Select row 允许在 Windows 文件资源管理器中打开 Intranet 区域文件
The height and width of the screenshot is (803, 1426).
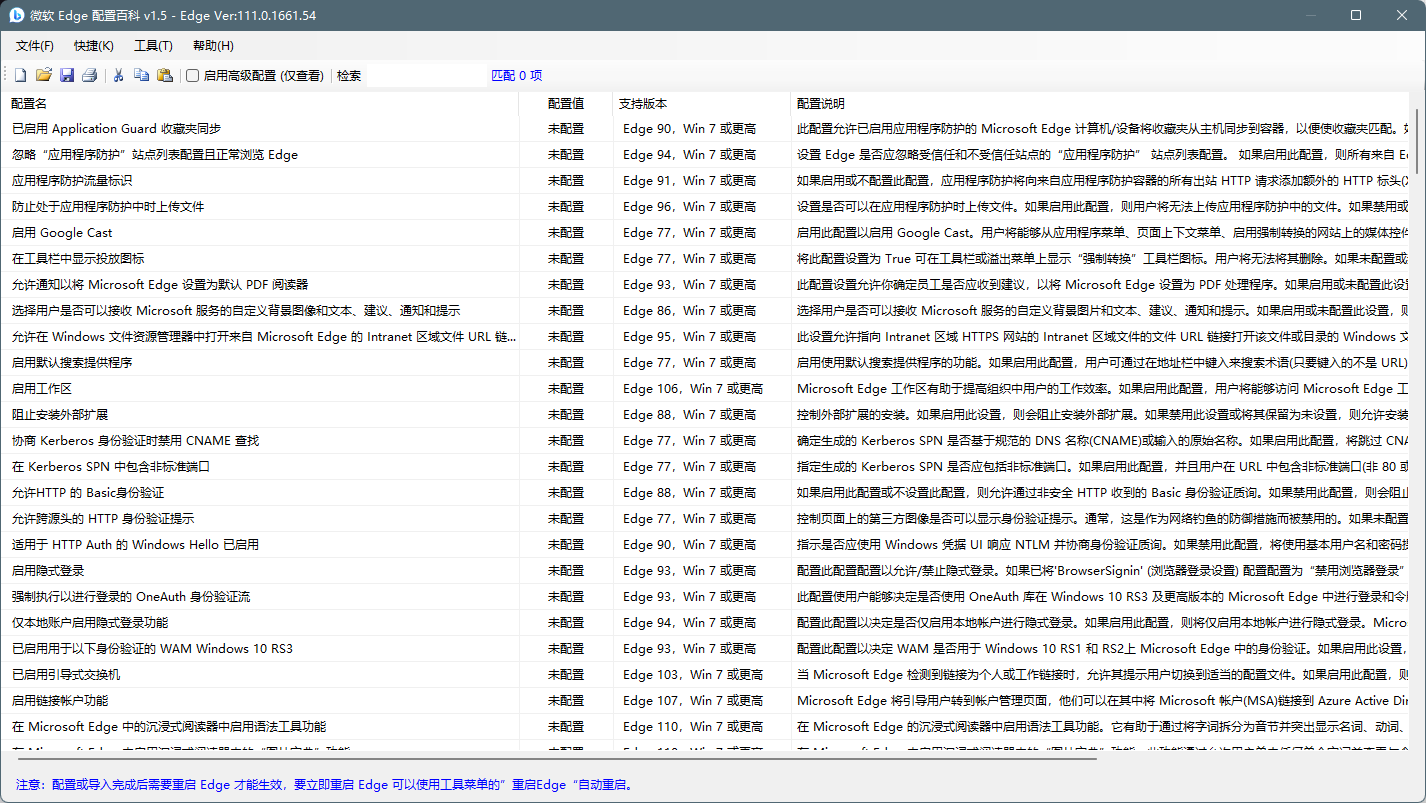click(x=707, y=336)
